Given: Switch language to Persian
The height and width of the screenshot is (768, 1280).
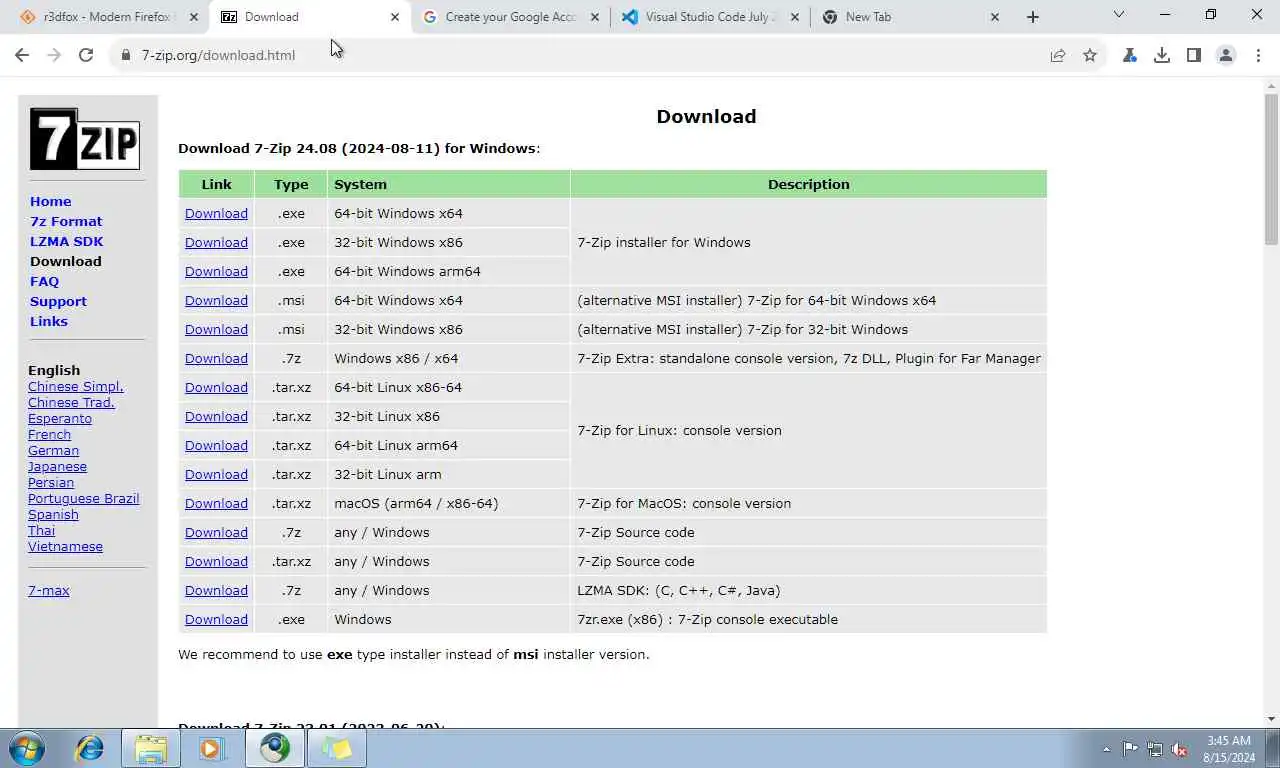Looking at the screenshot, I should point(51,482).
